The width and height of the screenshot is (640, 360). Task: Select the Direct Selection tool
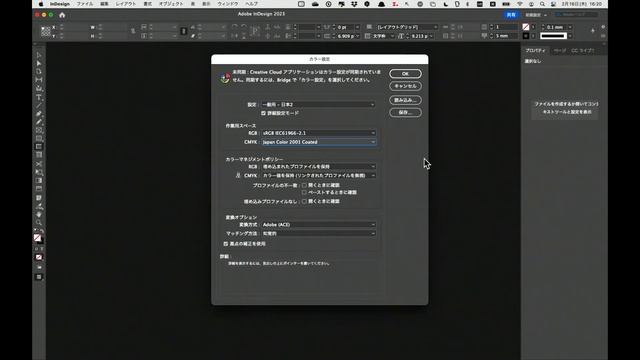(39, 63)
